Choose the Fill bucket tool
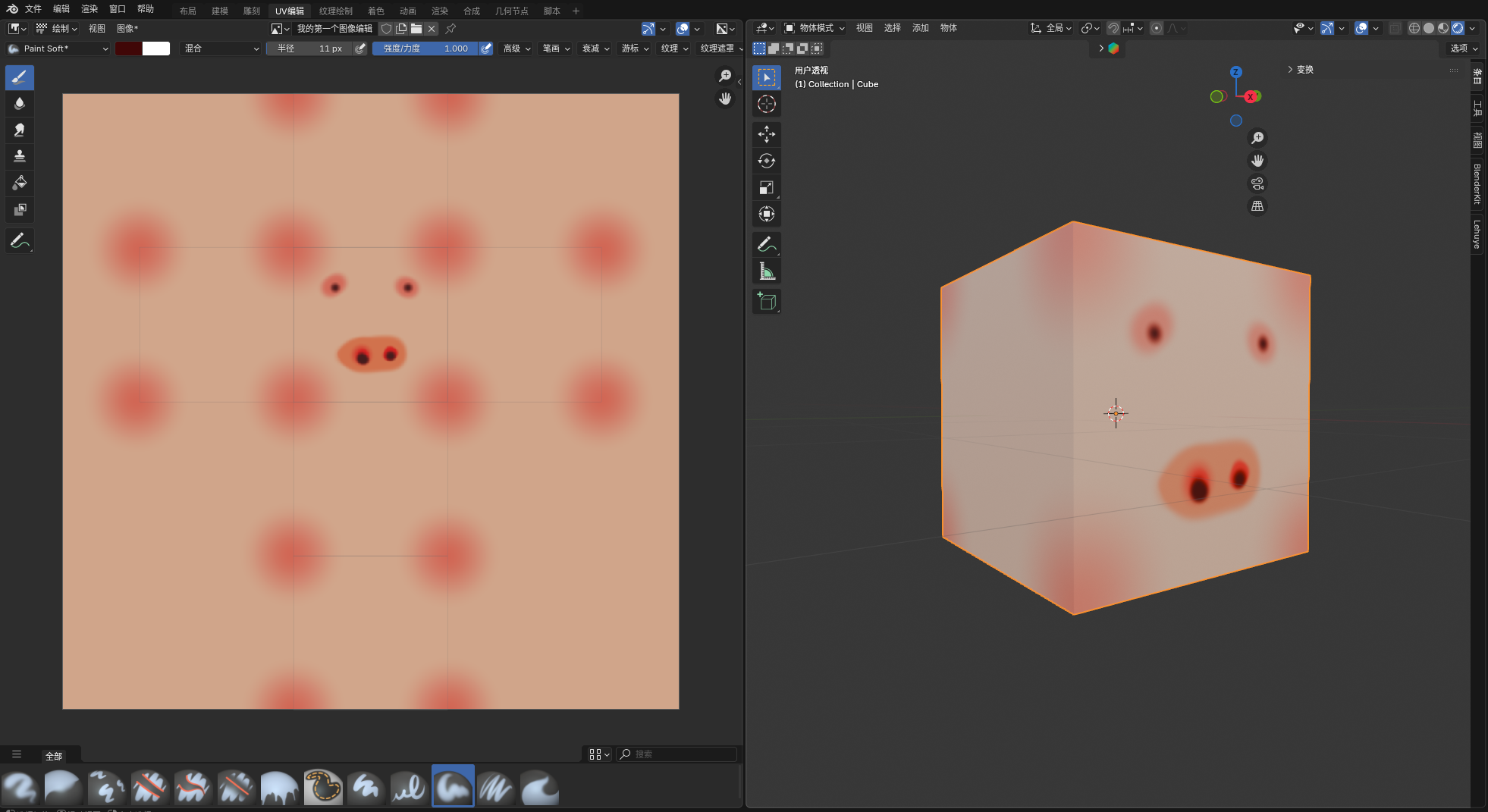 coord(20,183)
